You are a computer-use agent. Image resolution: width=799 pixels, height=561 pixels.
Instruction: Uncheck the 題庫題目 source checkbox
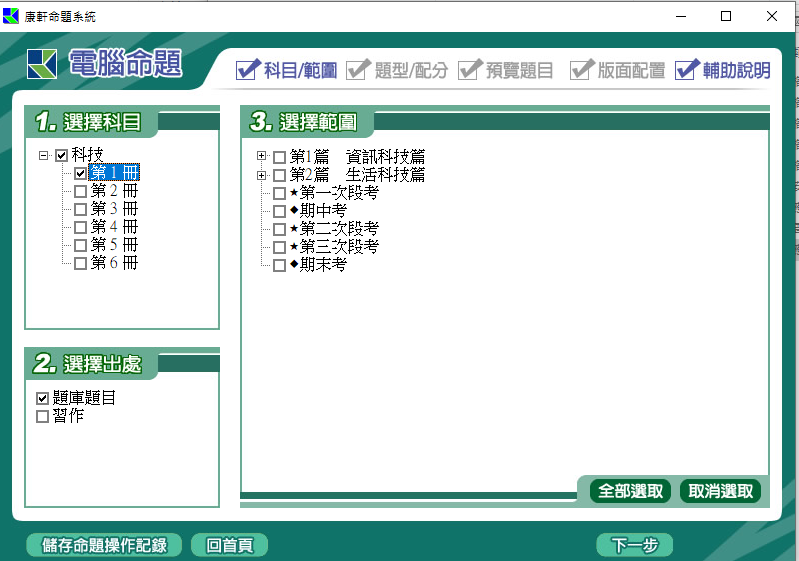tap(43, 398)
